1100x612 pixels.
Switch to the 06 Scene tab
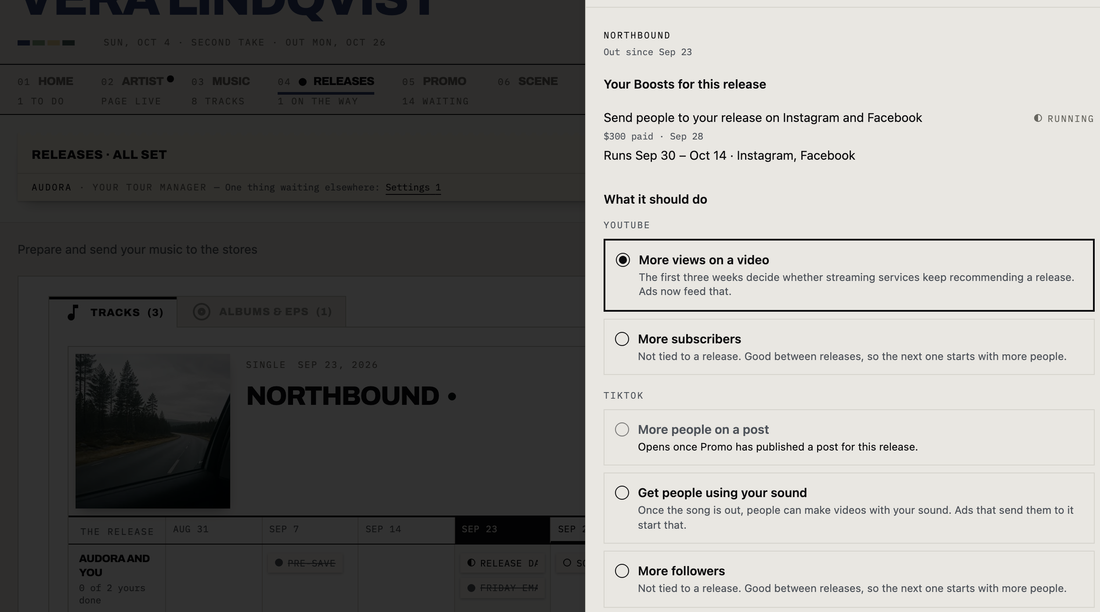click(x=527, y=81)
